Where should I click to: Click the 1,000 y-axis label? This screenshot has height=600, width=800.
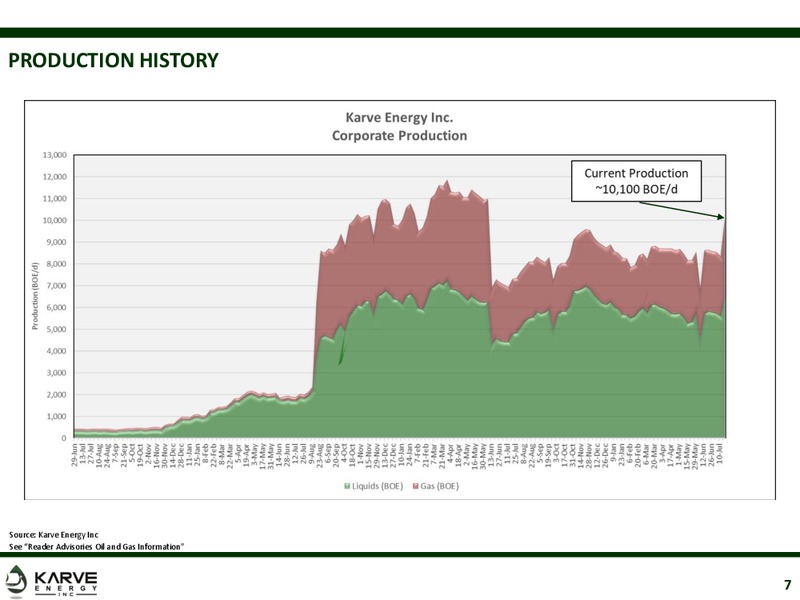pos(56,417)
